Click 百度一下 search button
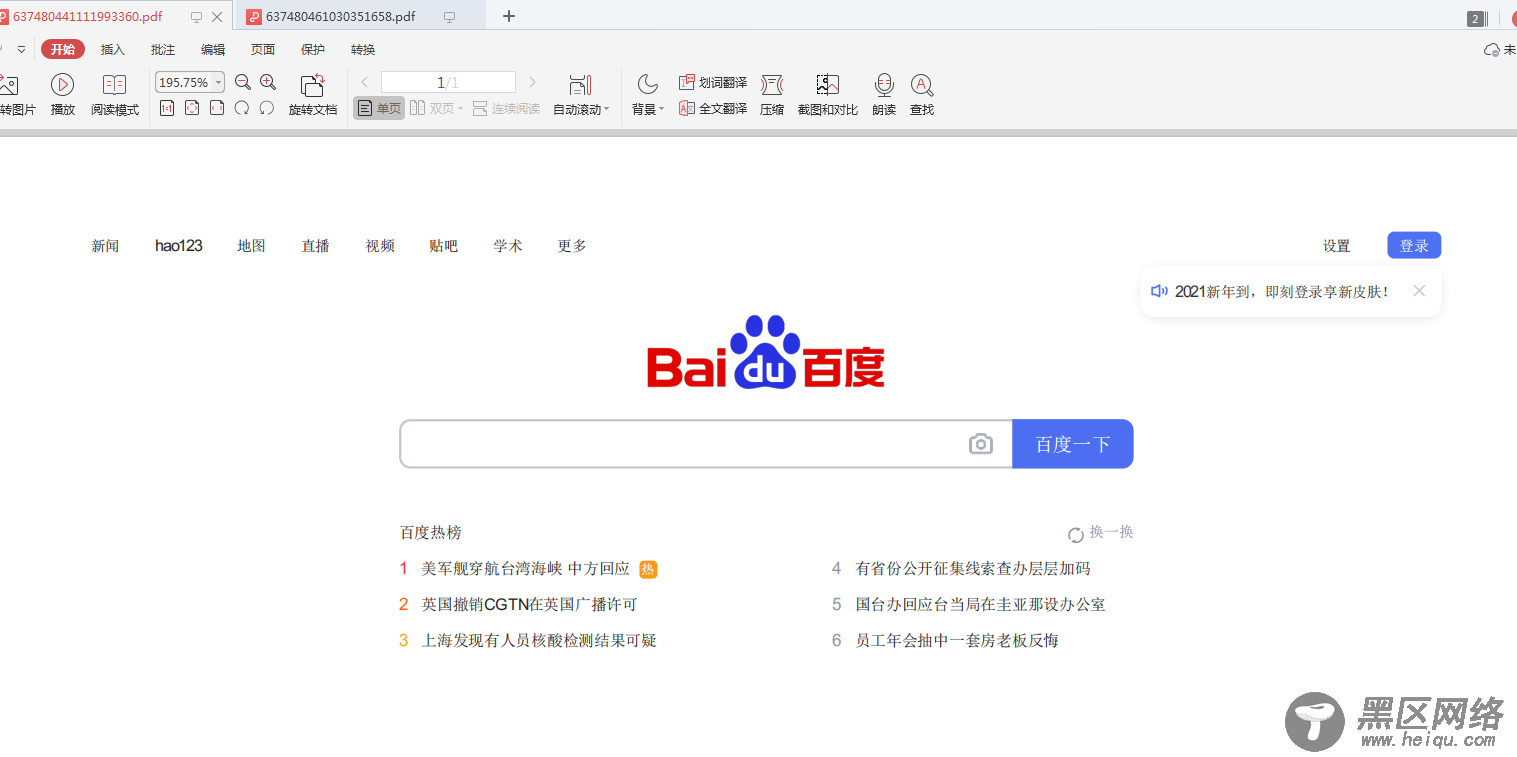1517x757 pixels. click(x=1073, y=444)
